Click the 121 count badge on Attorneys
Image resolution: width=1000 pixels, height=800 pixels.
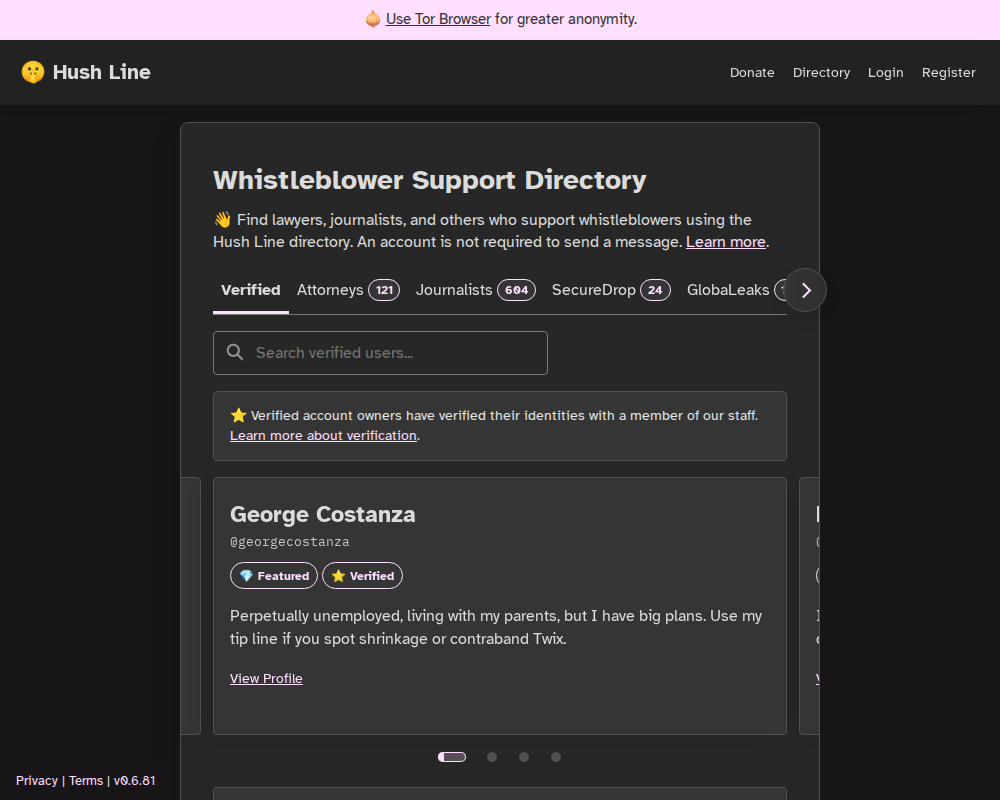(384, 290)
